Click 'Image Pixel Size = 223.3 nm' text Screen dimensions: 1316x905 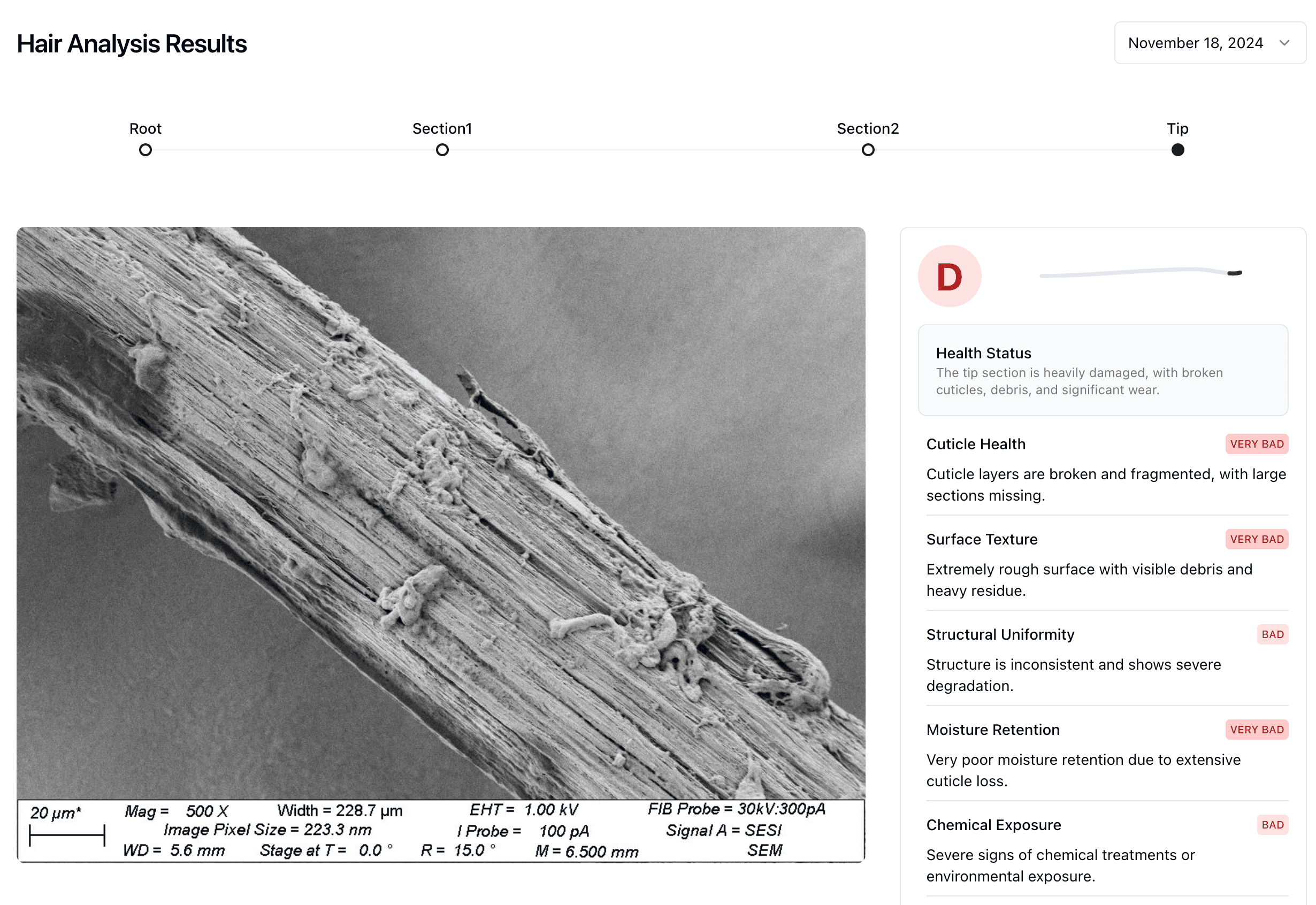[x=267, y=830]
